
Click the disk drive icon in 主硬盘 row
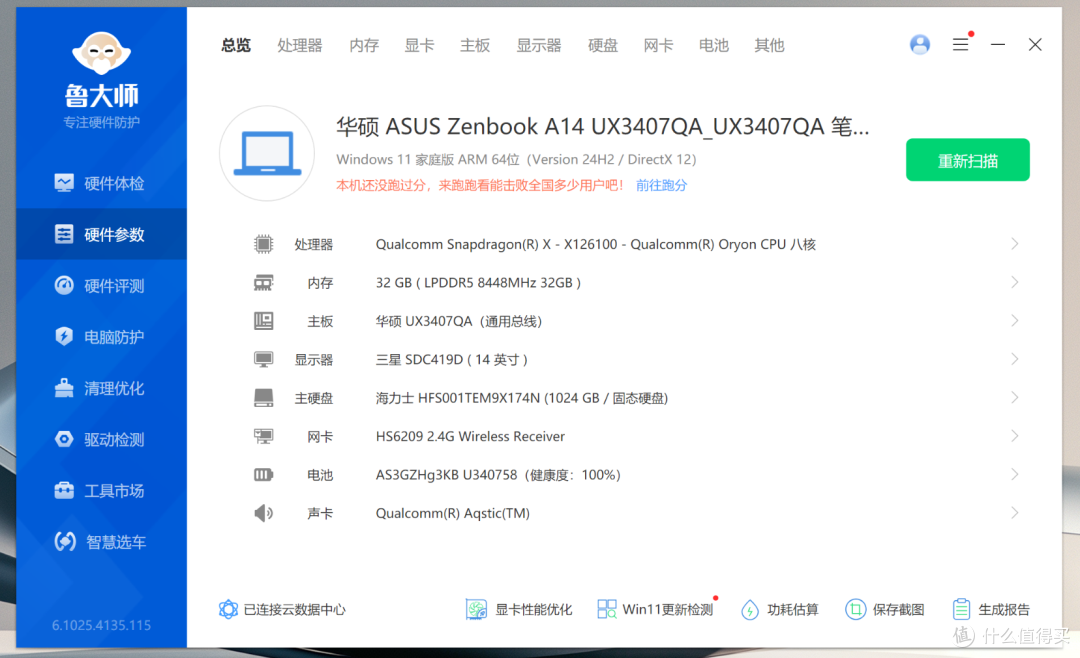click(x=263, y=398)
